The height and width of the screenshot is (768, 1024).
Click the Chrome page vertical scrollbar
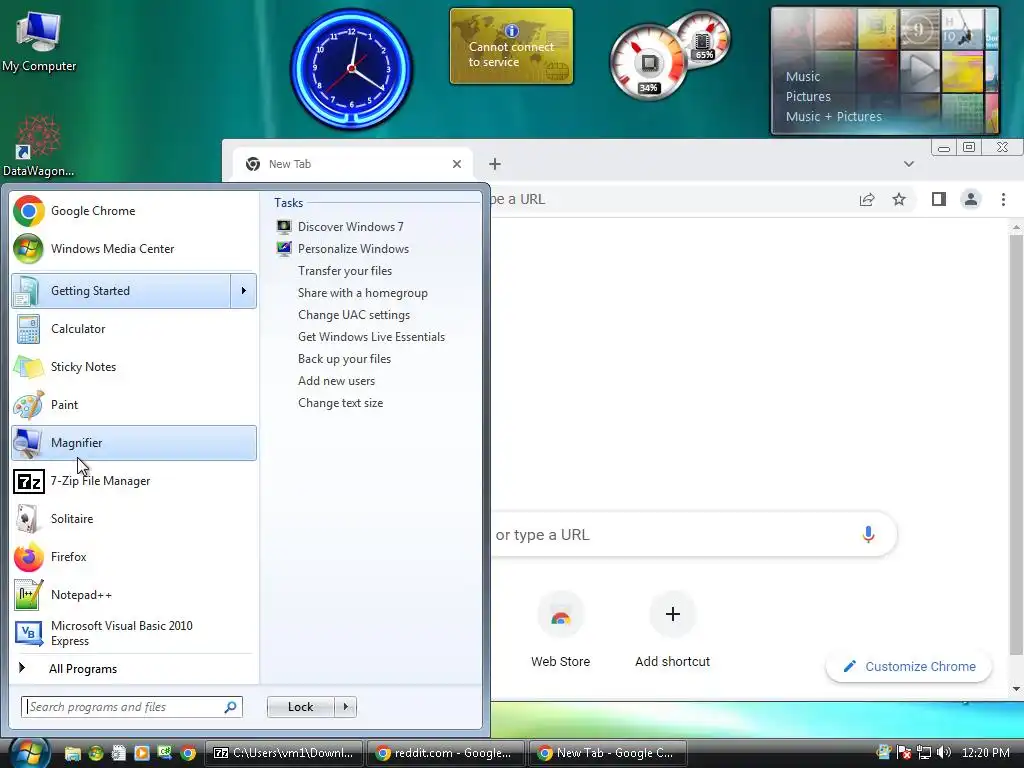(x=1016, y=444)
